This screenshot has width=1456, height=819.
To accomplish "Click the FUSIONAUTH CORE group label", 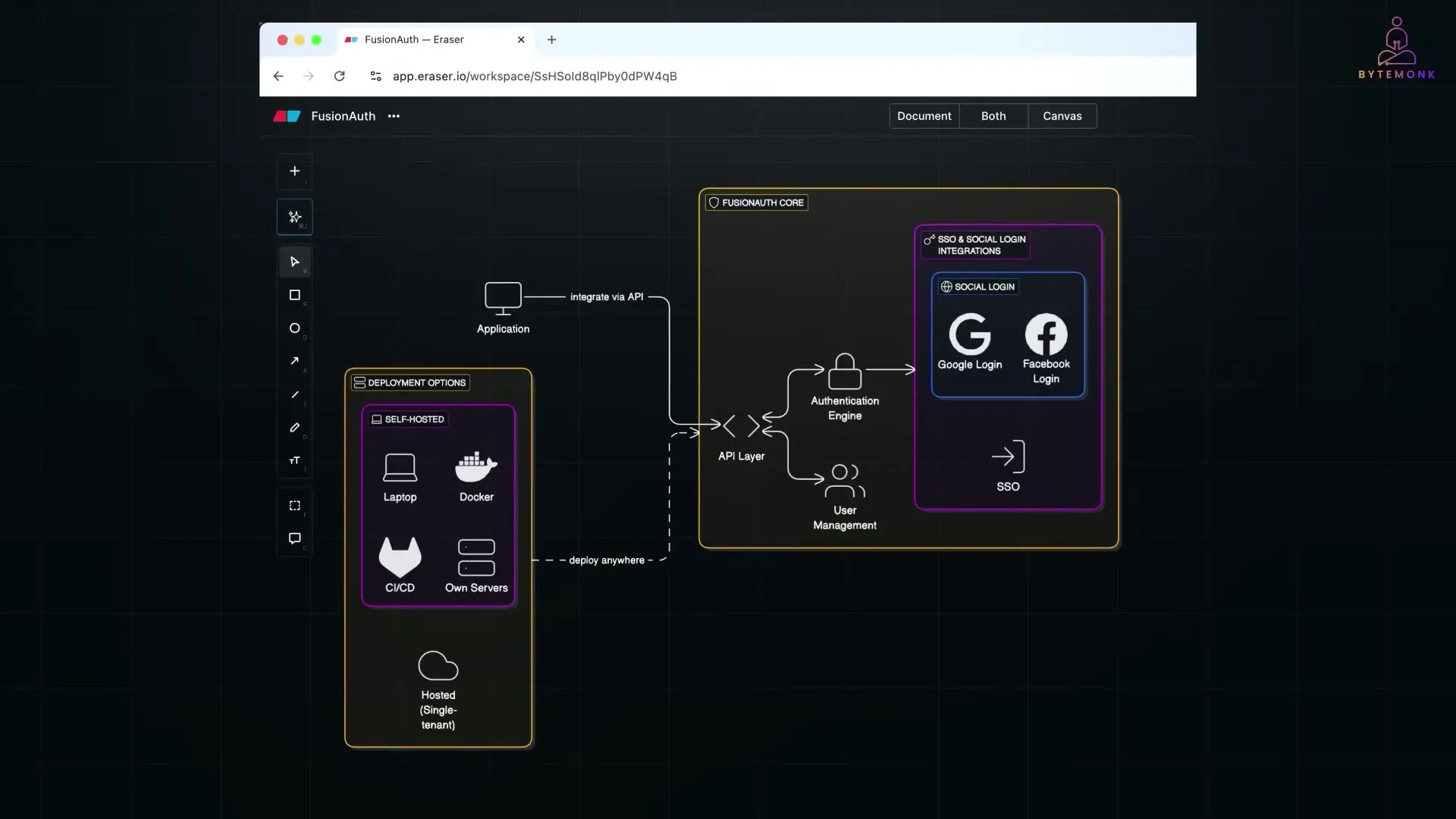I will pyautogui.click(x=756, y=202).
